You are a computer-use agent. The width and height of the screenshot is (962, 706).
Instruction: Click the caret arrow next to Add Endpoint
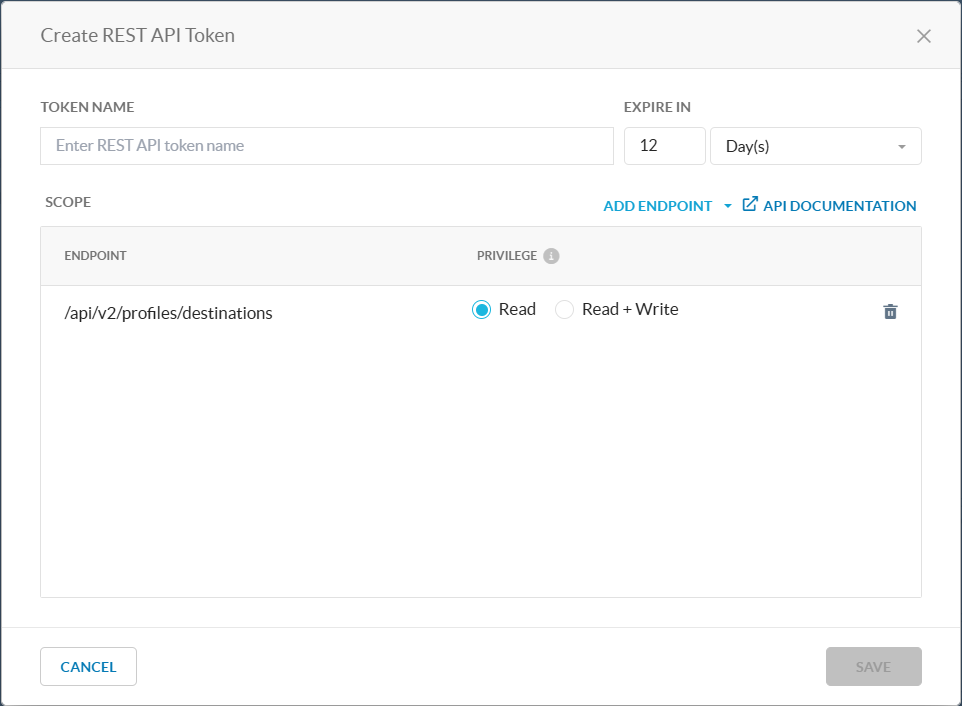click(727, 206)
